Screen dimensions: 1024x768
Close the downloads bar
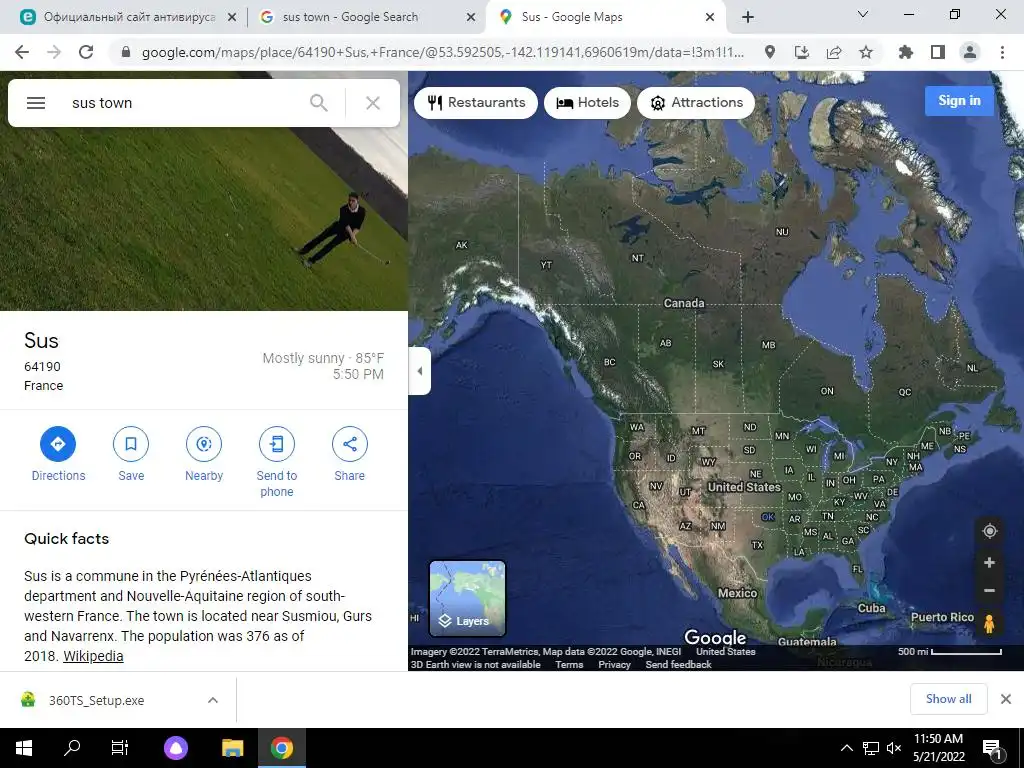pos(1006,699)
